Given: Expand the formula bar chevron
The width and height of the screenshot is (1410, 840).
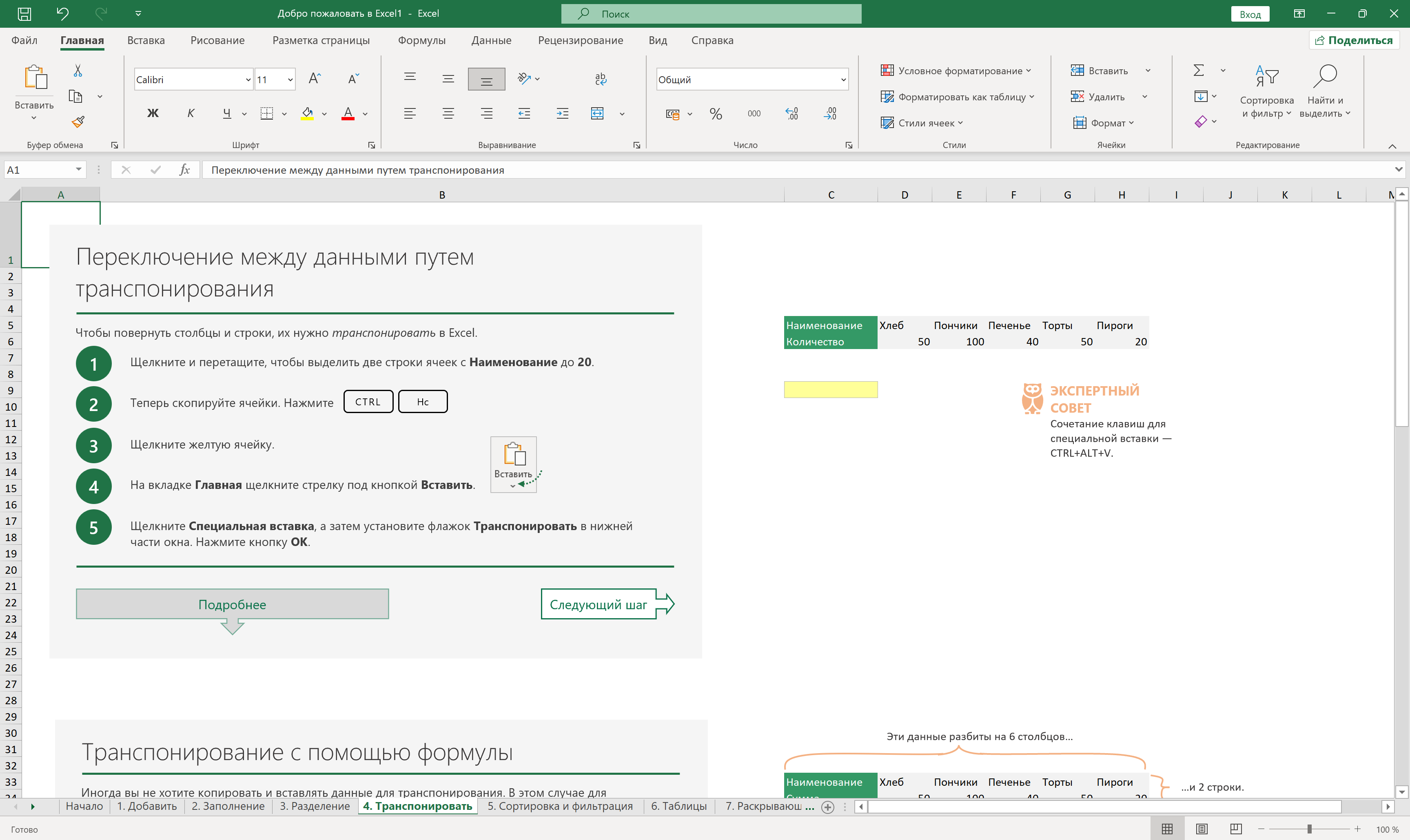Looking at the screenshot, I should [1399, 169].
